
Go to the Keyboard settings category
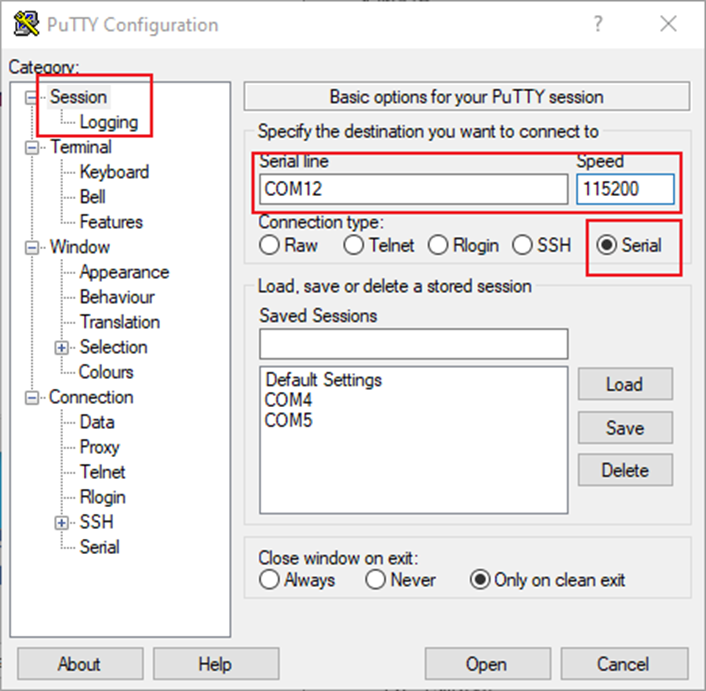[114, 172]
